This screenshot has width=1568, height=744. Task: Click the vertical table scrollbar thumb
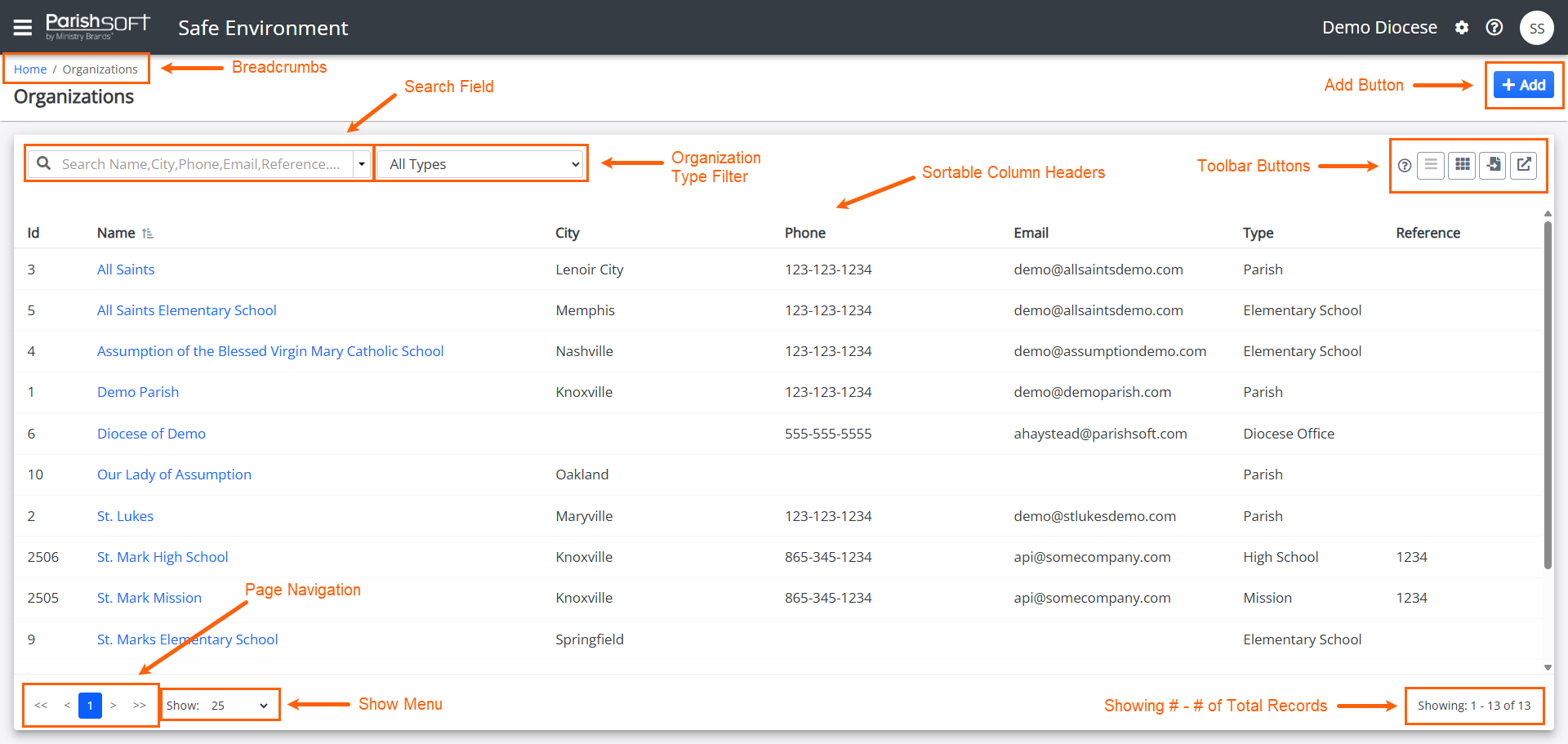coord(1548,395)
